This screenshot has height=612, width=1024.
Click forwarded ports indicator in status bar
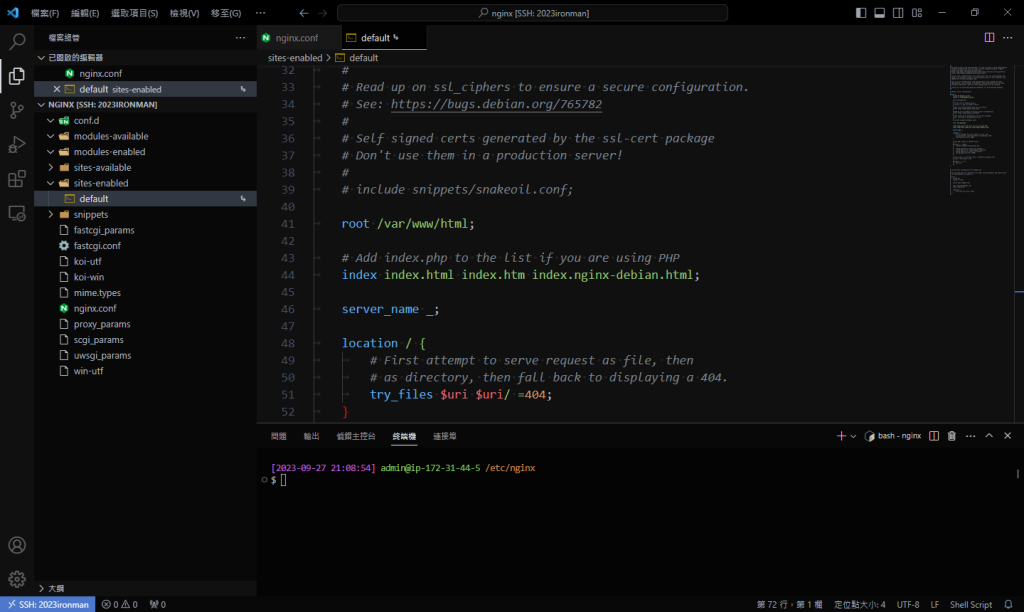[x=157, y=604]
